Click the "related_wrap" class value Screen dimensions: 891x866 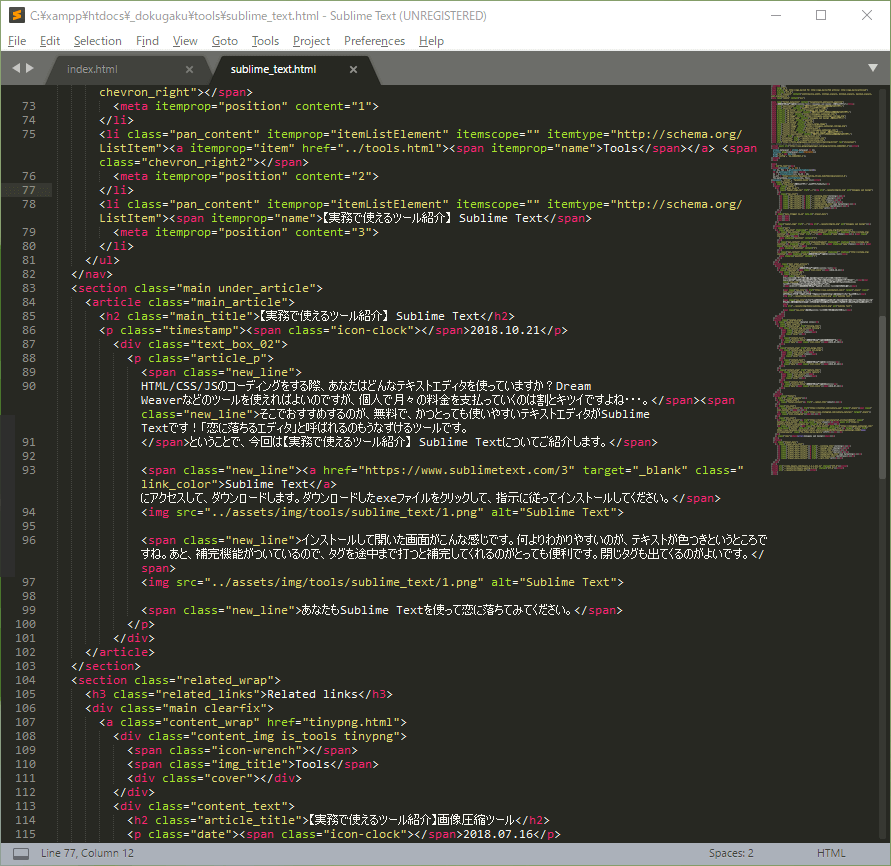coord(225,680)
